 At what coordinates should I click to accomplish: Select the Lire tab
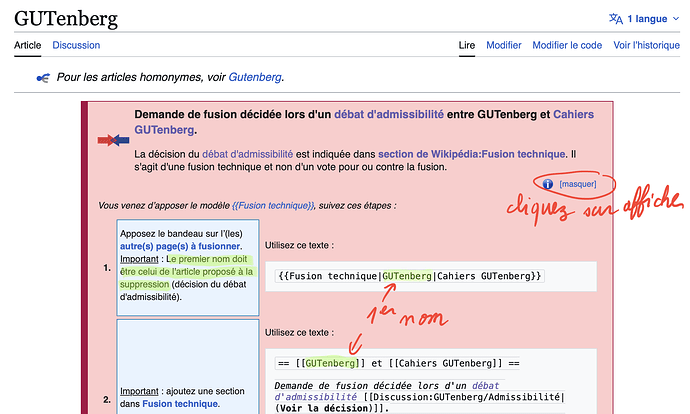point(466,45)
